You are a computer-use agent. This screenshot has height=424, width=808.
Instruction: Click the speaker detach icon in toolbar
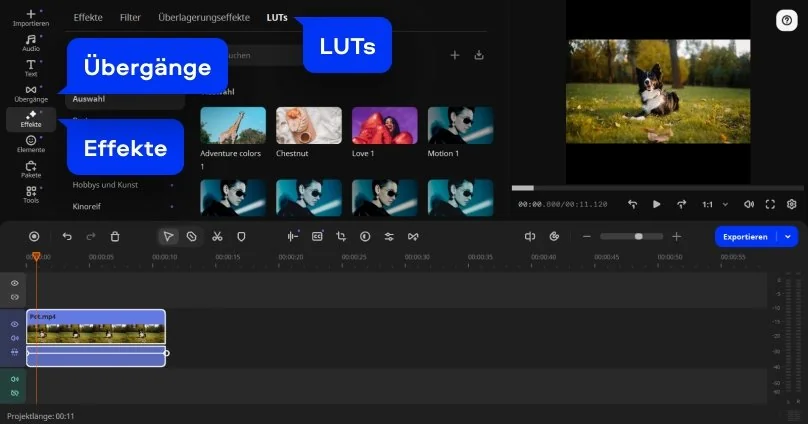(530, 236)
